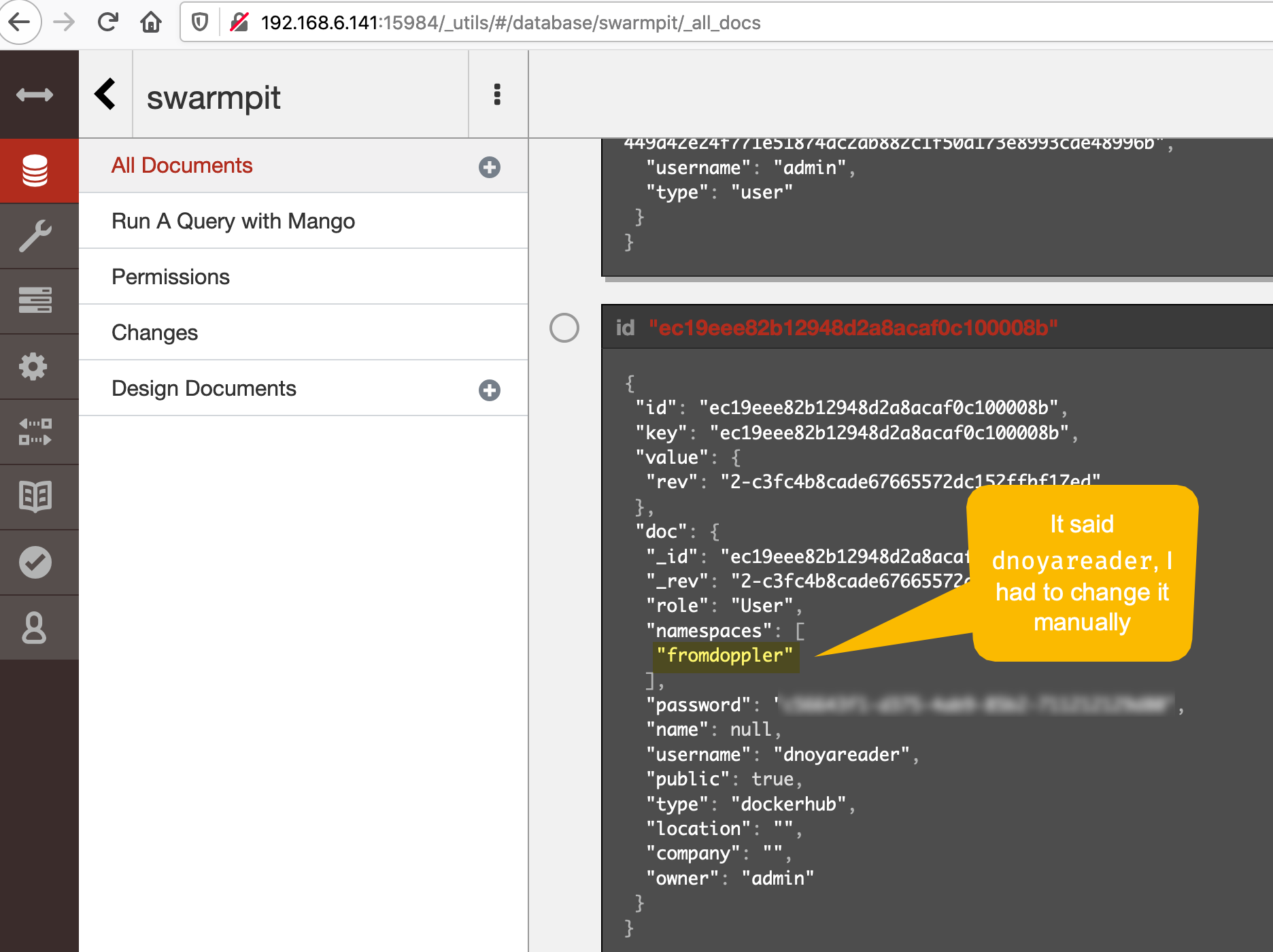Navigate back from the swarmpit database
1273x952 pixels.
coord(105,95)
